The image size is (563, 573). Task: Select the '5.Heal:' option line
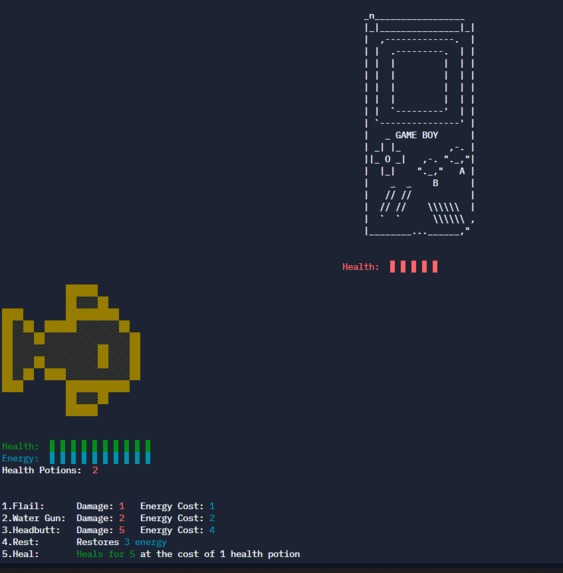coord(151,554)
